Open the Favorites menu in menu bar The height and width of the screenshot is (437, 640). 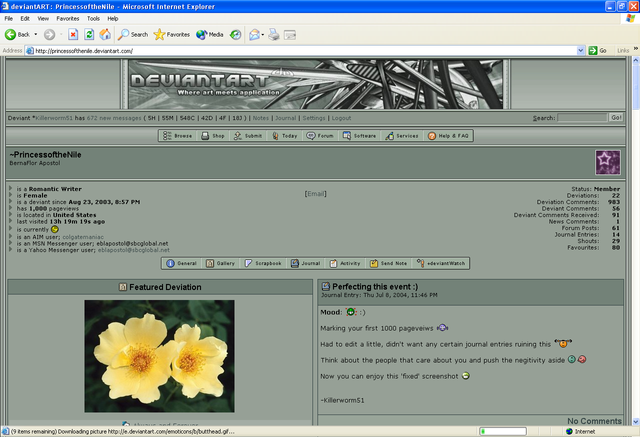[x=67, y=18]
